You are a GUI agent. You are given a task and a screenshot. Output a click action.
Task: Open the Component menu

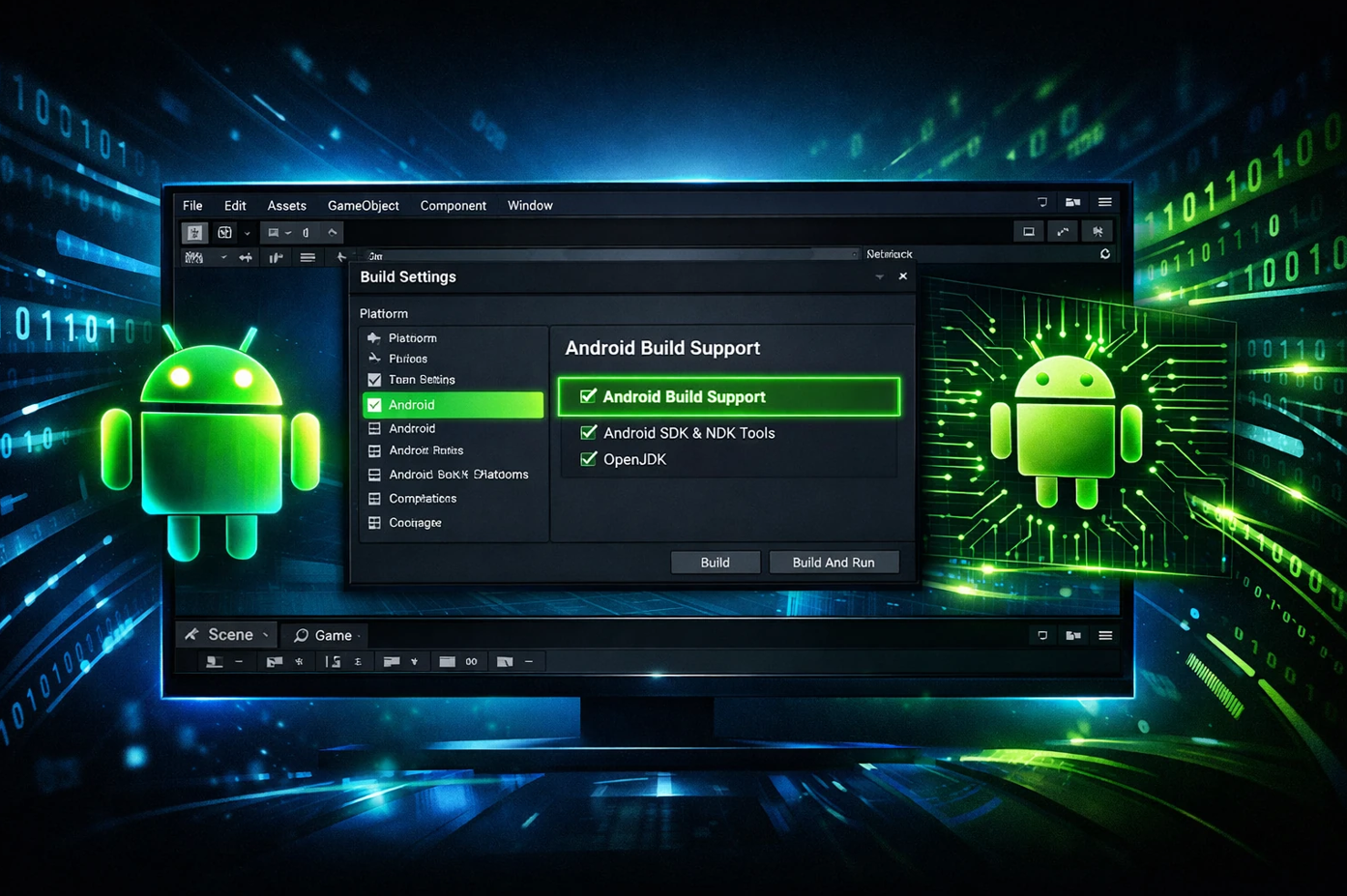pyautogui.click(x=453, y=206)
